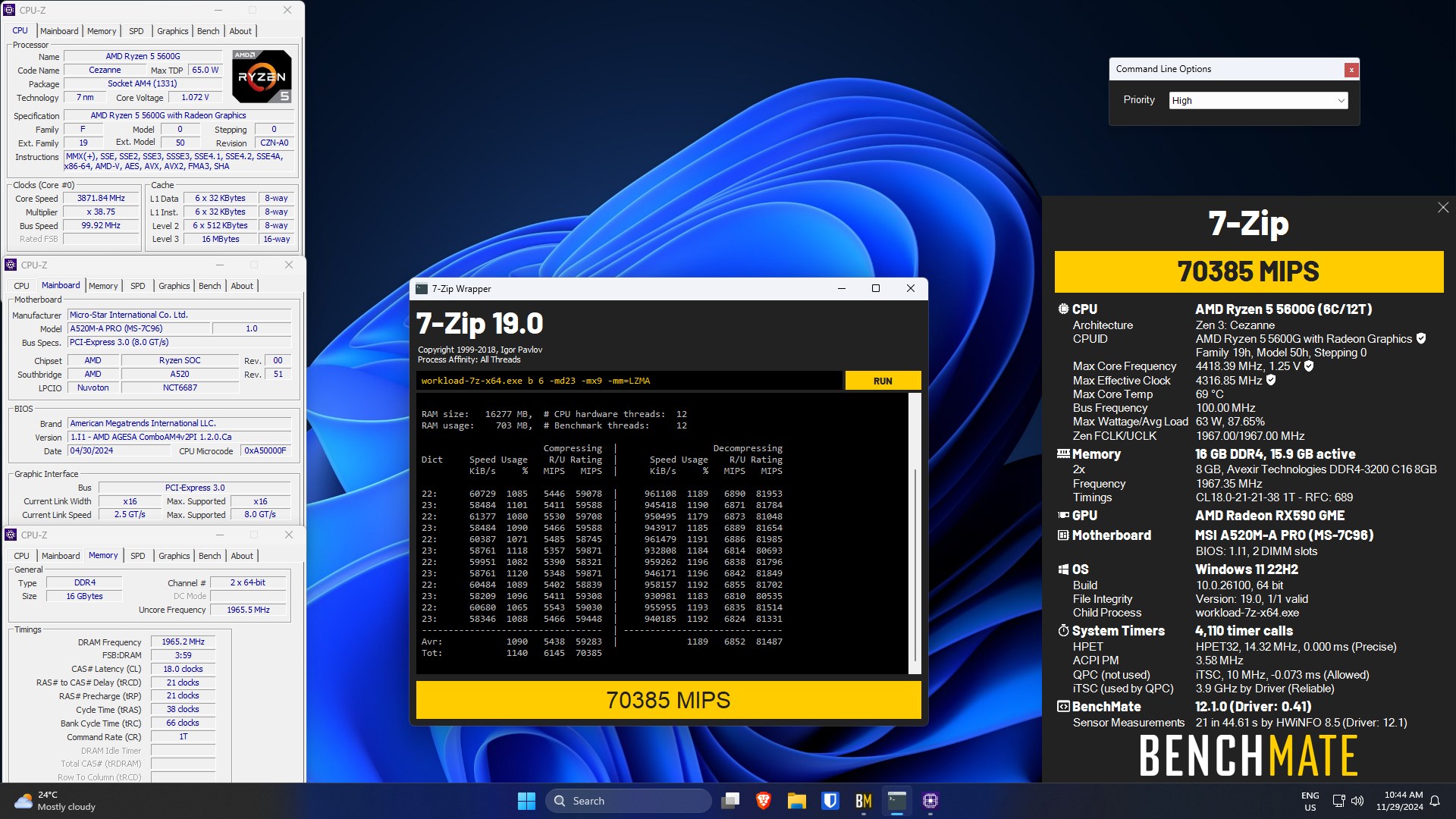Click the Memory section icon in BenchMate panel
The height and width of the screenshot is (819, 1456).
click(1063, 454)
